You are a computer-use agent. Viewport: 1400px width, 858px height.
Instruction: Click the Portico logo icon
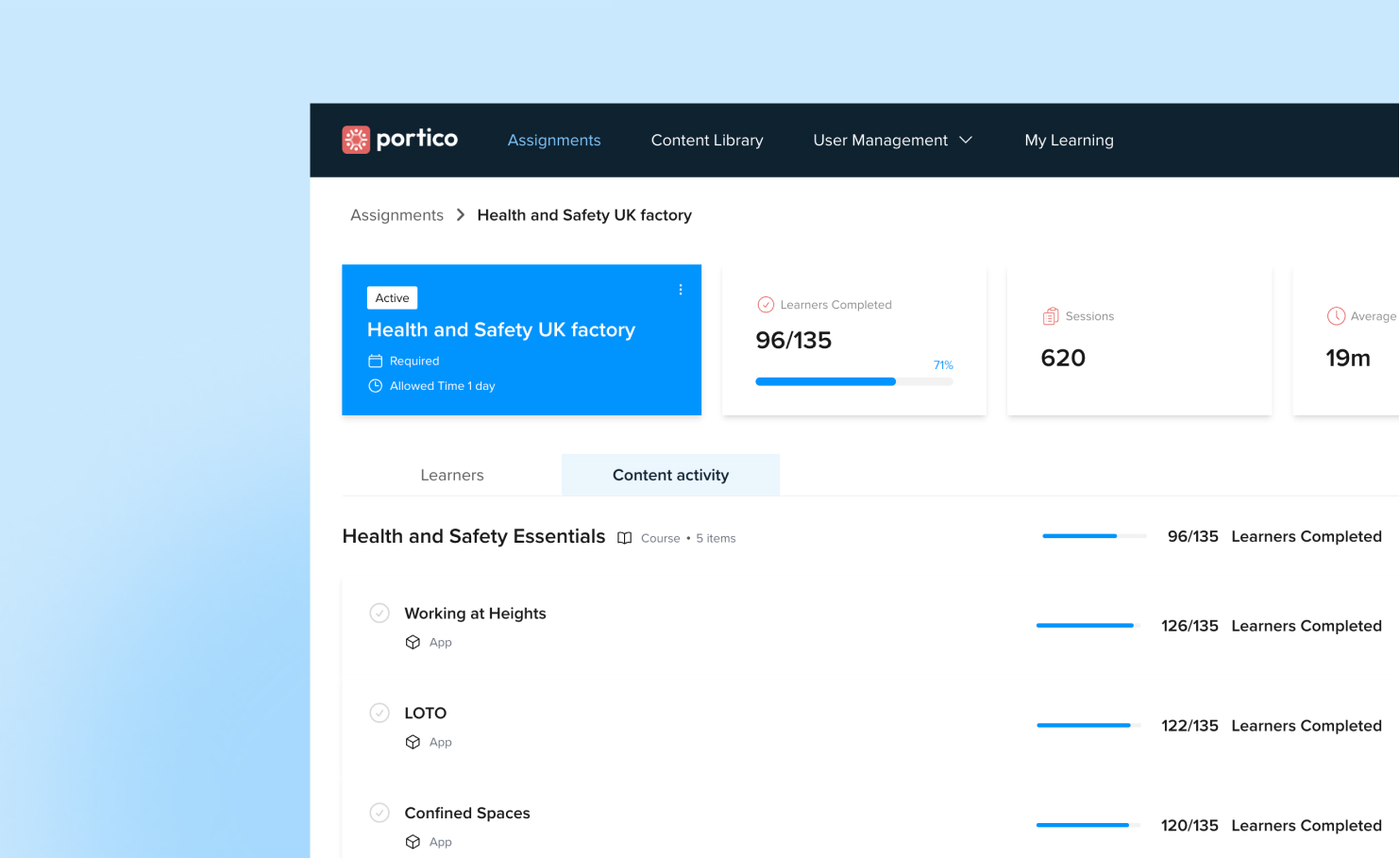[x=356, y=140]
